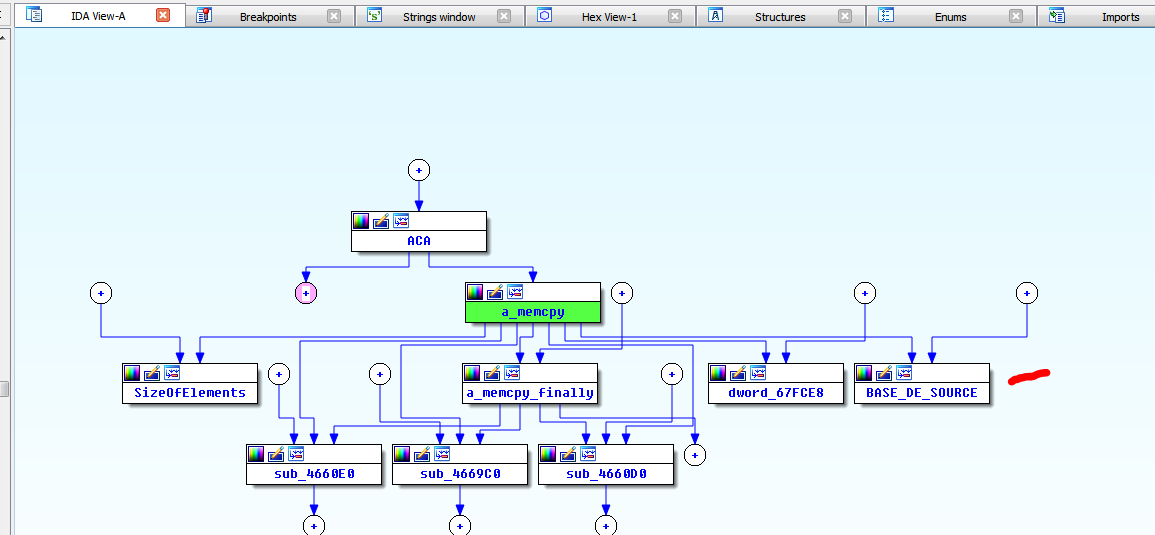Expand the plus circle above BASE_DE_SOURCE at far right

1027,293
